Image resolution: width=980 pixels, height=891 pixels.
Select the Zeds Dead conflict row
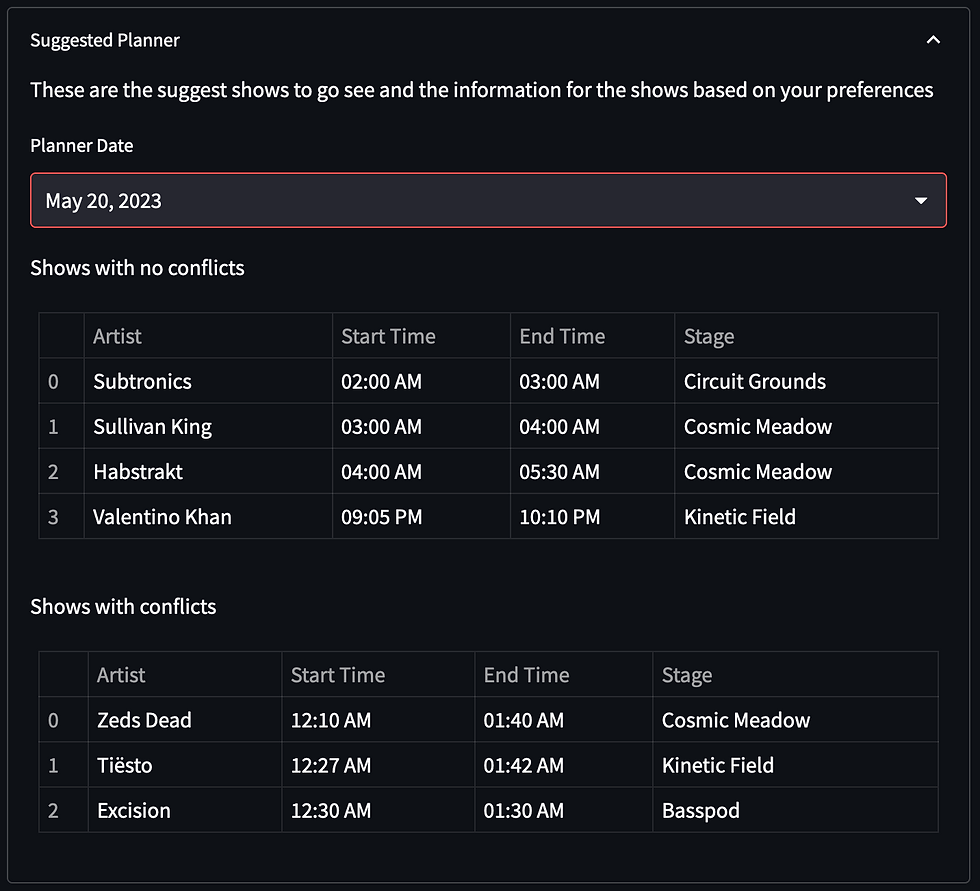click(x=488, y=720)
